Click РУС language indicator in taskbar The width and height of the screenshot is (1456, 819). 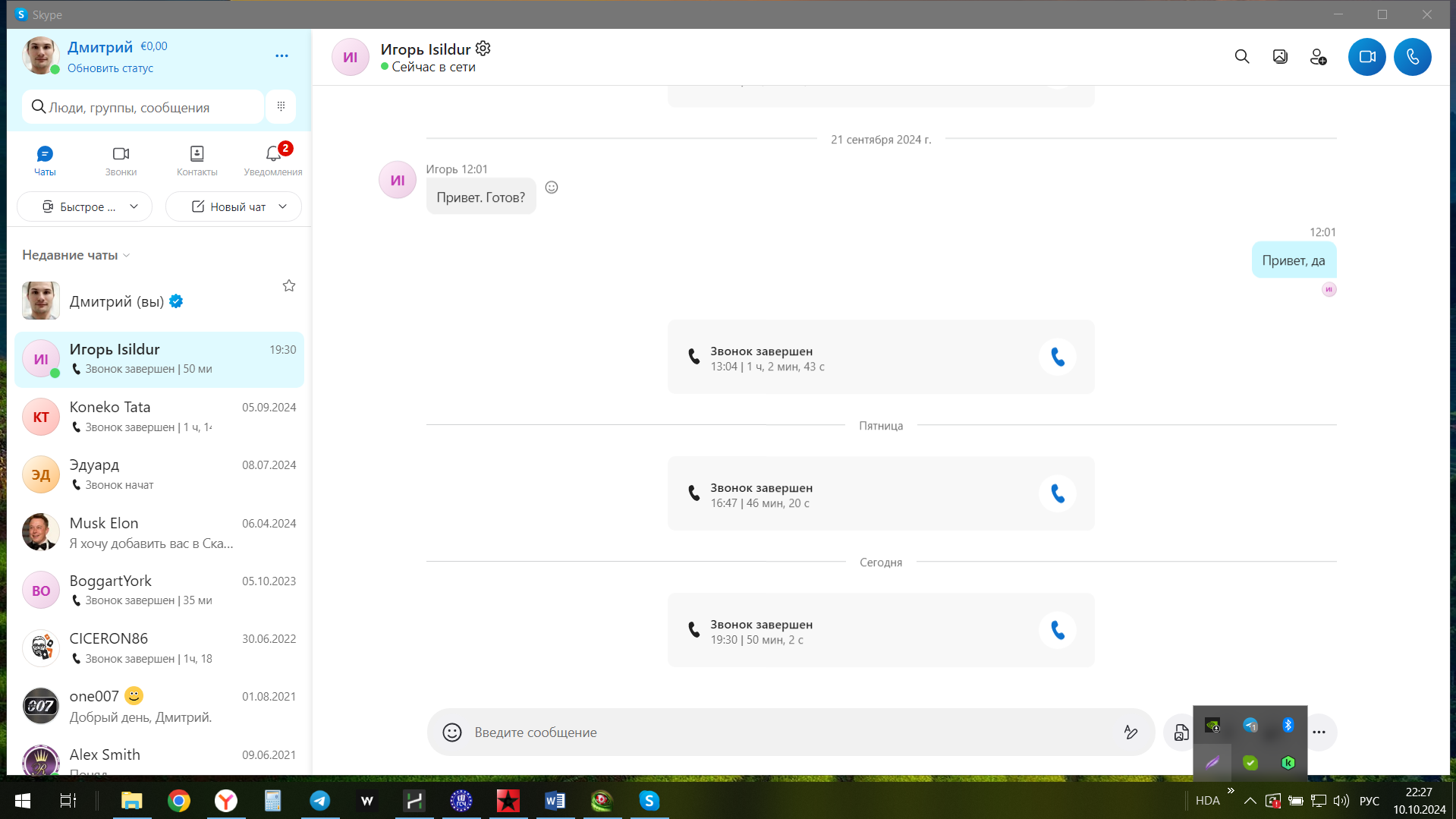[x=1370, y=801]
